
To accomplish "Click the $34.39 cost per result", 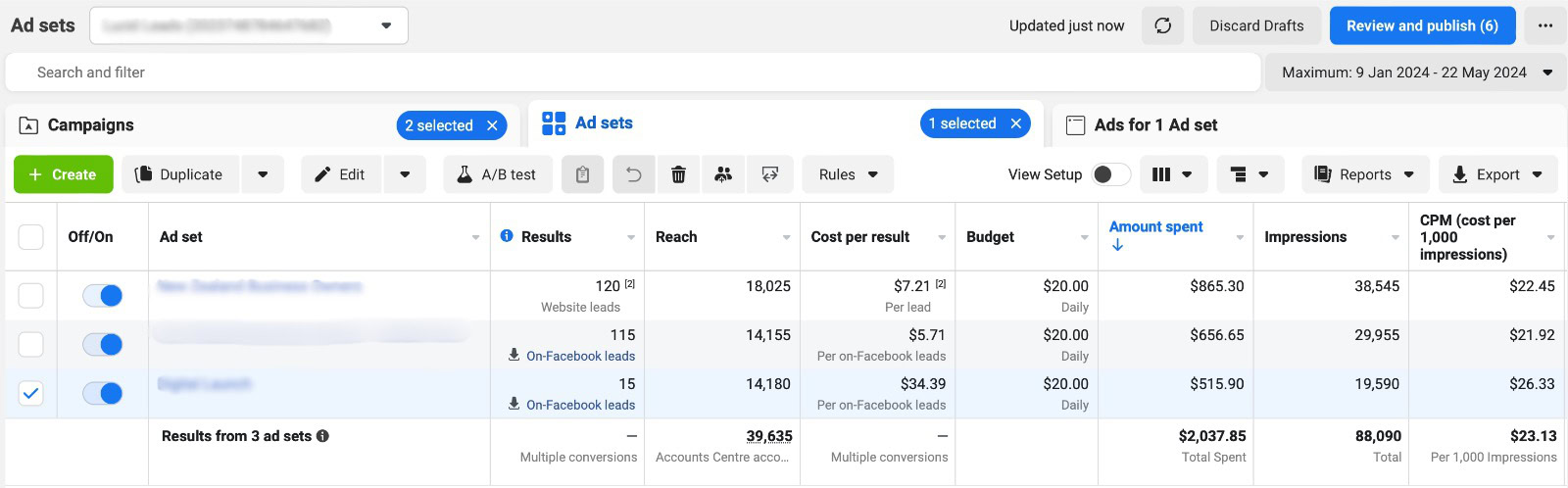I will tap(923, 384).
